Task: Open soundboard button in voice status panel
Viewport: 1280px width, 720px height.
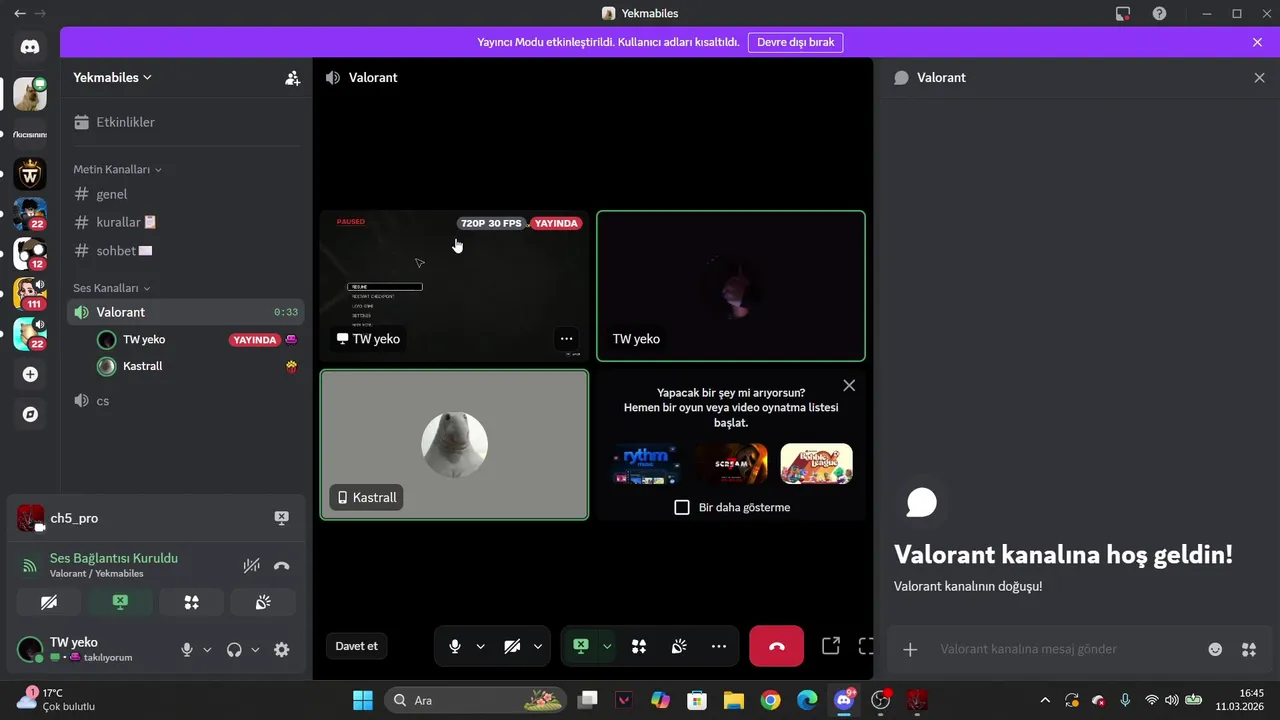Action: click(263, 602)
